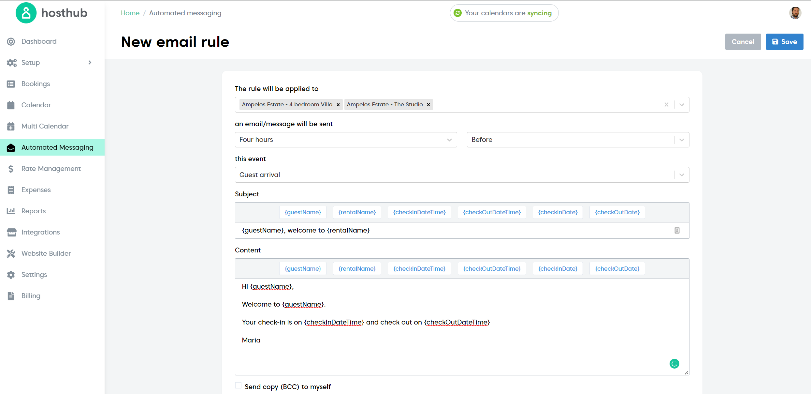Open the Dashboard sidebar icon
Image resolution: width=811 pixels, height=394 pixels.
click(11, 41)
